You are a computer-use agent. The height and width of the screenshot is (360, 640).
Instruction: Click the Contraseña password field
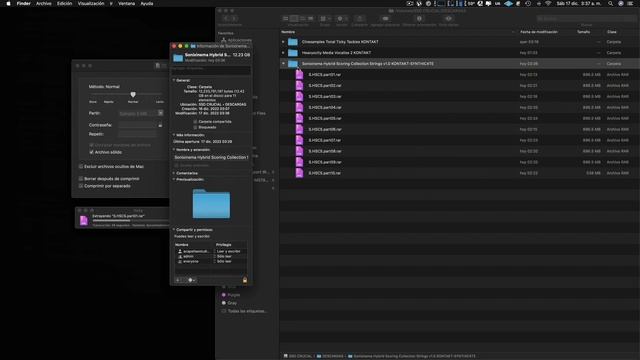point(138,125)
